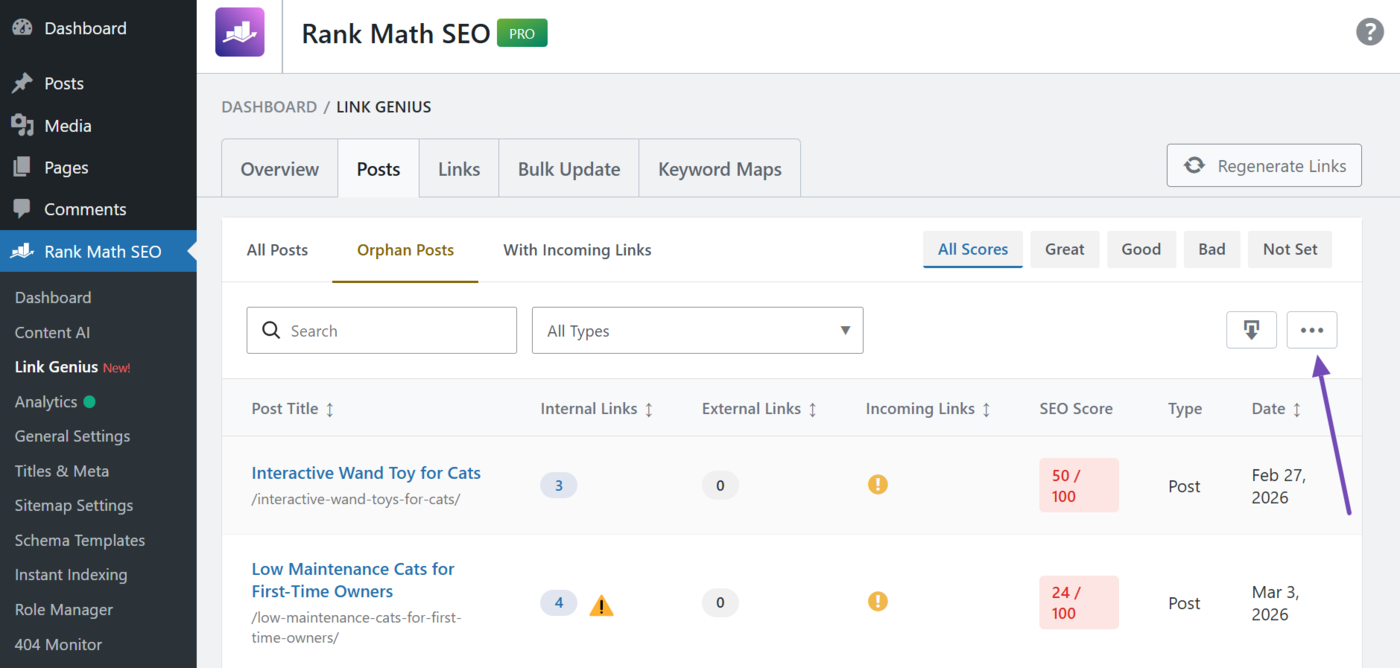Screen dimensions: 1400x668
Task: Click the refresh icon in Regenerate Links
Action: [x=1194, y=166]
